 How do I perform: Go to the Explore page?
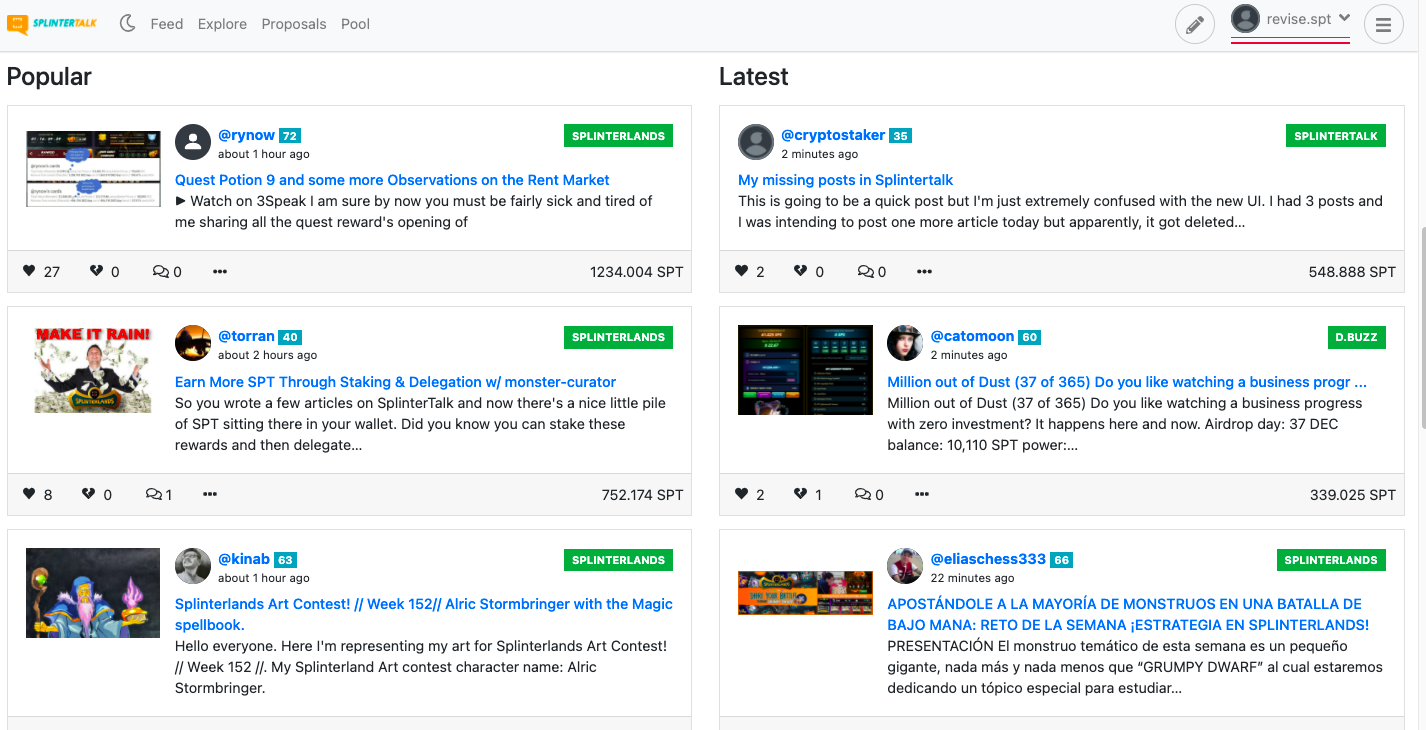pyautogui.click(x=222, y=24)
